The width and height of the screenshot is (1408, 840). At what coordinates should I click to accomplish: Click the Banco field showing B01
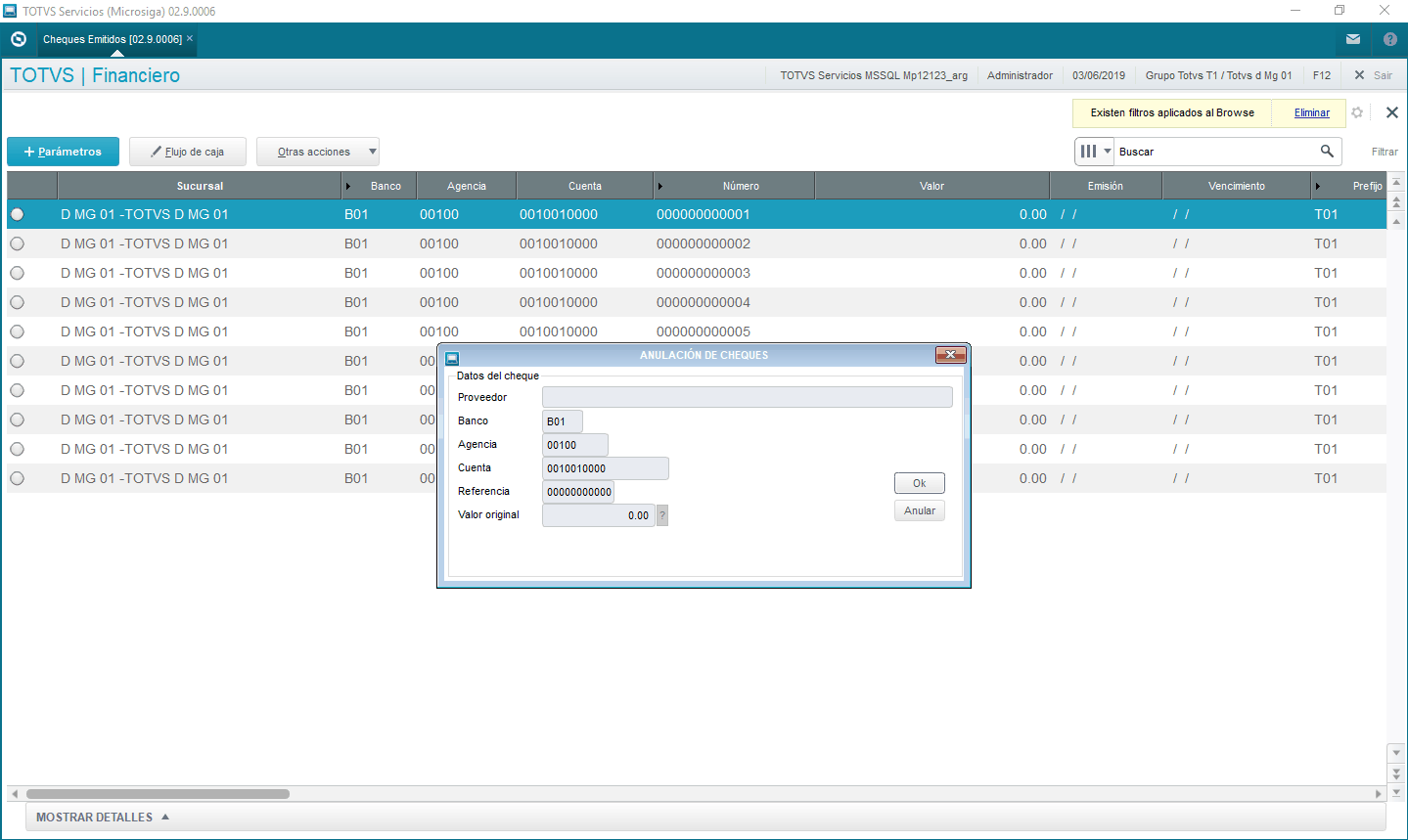click(563, 421)
